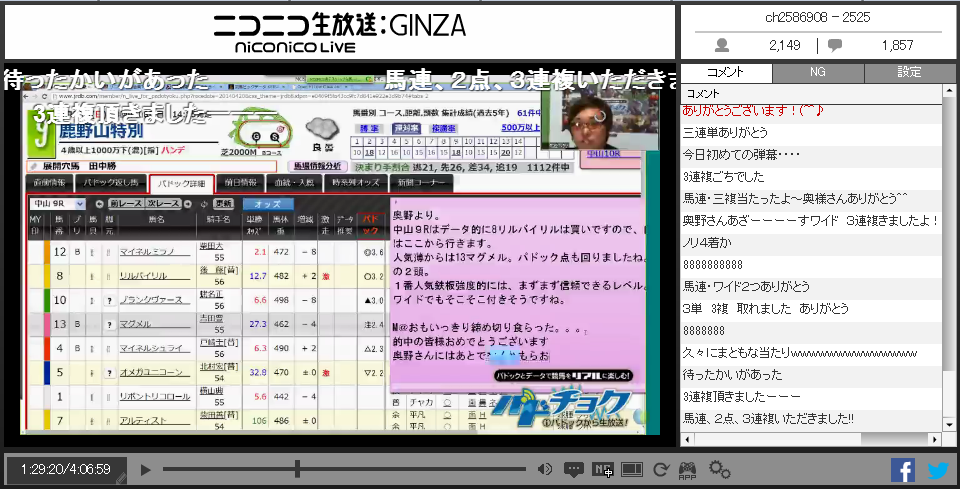Click the blue オッズ button
Image resolution: width=960 pixels, height=489 pixels.
pyautogui.click(x=268, y=204)
